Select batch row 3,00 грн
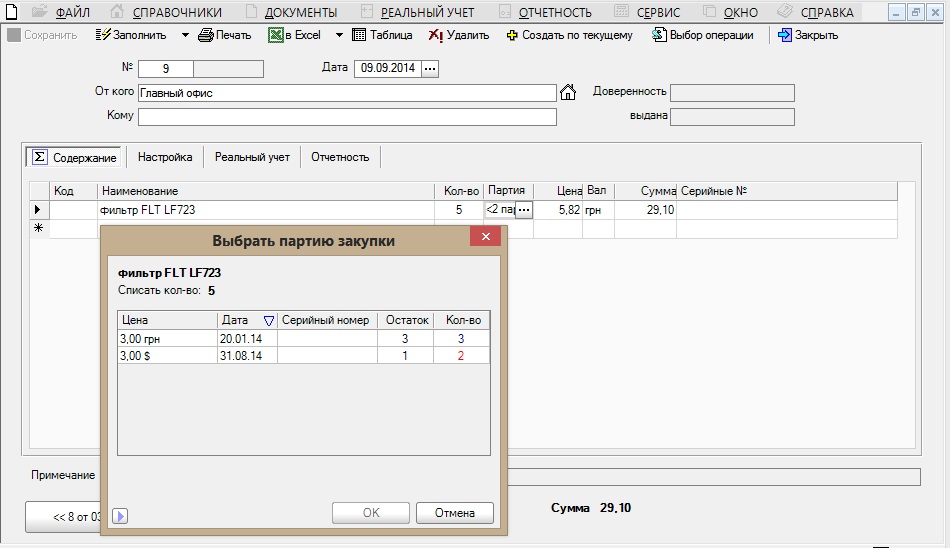 304,338
